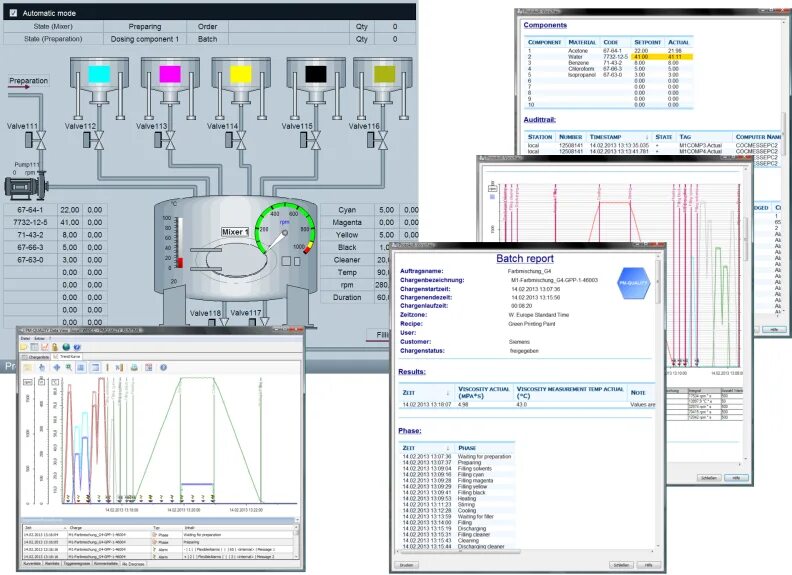This screenshot has width=792, height=575.
Task: Select highlighted Water row in Components table
Action: (x=609, y=57)
